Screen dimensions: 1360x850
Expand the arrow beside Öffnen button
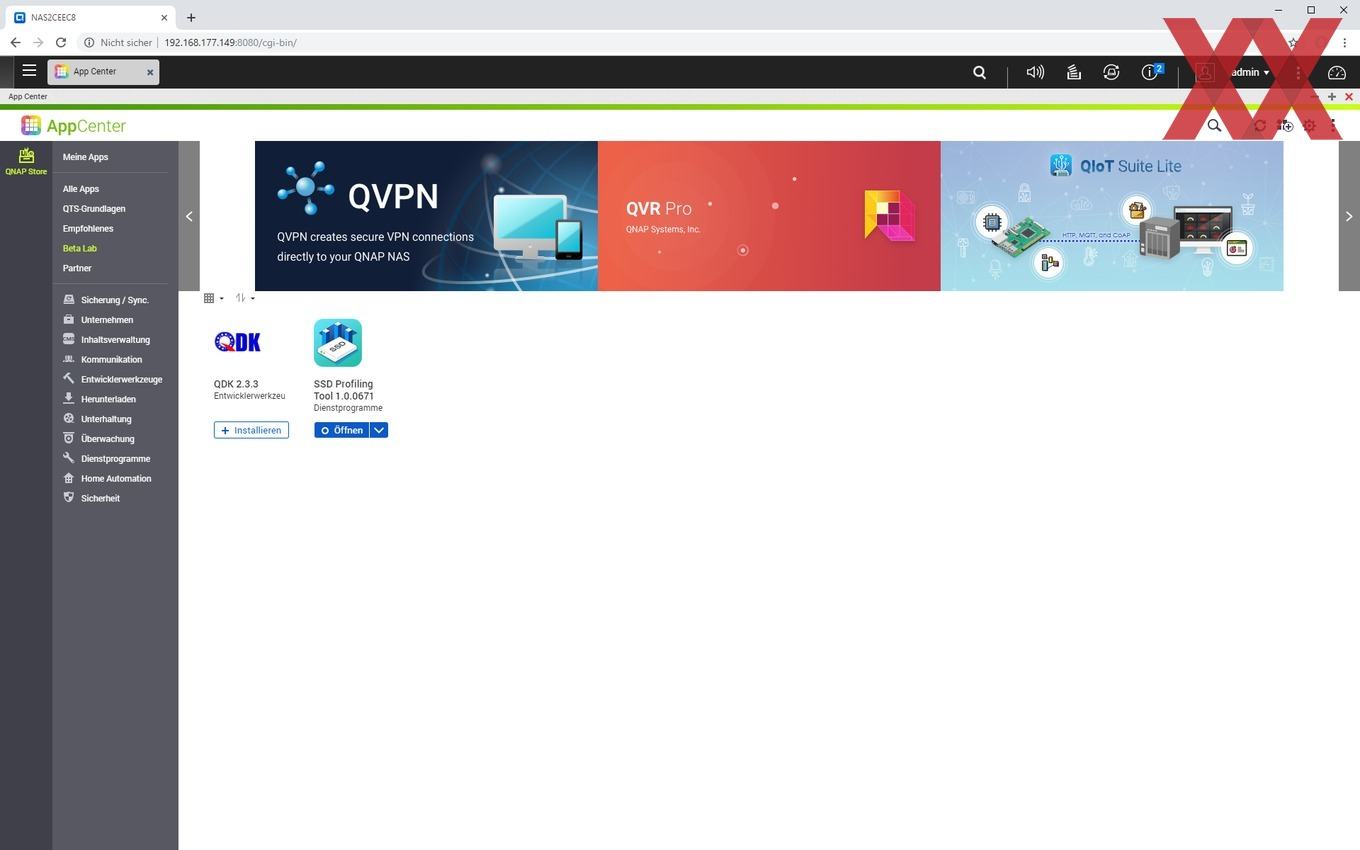[x=379, y=430]
